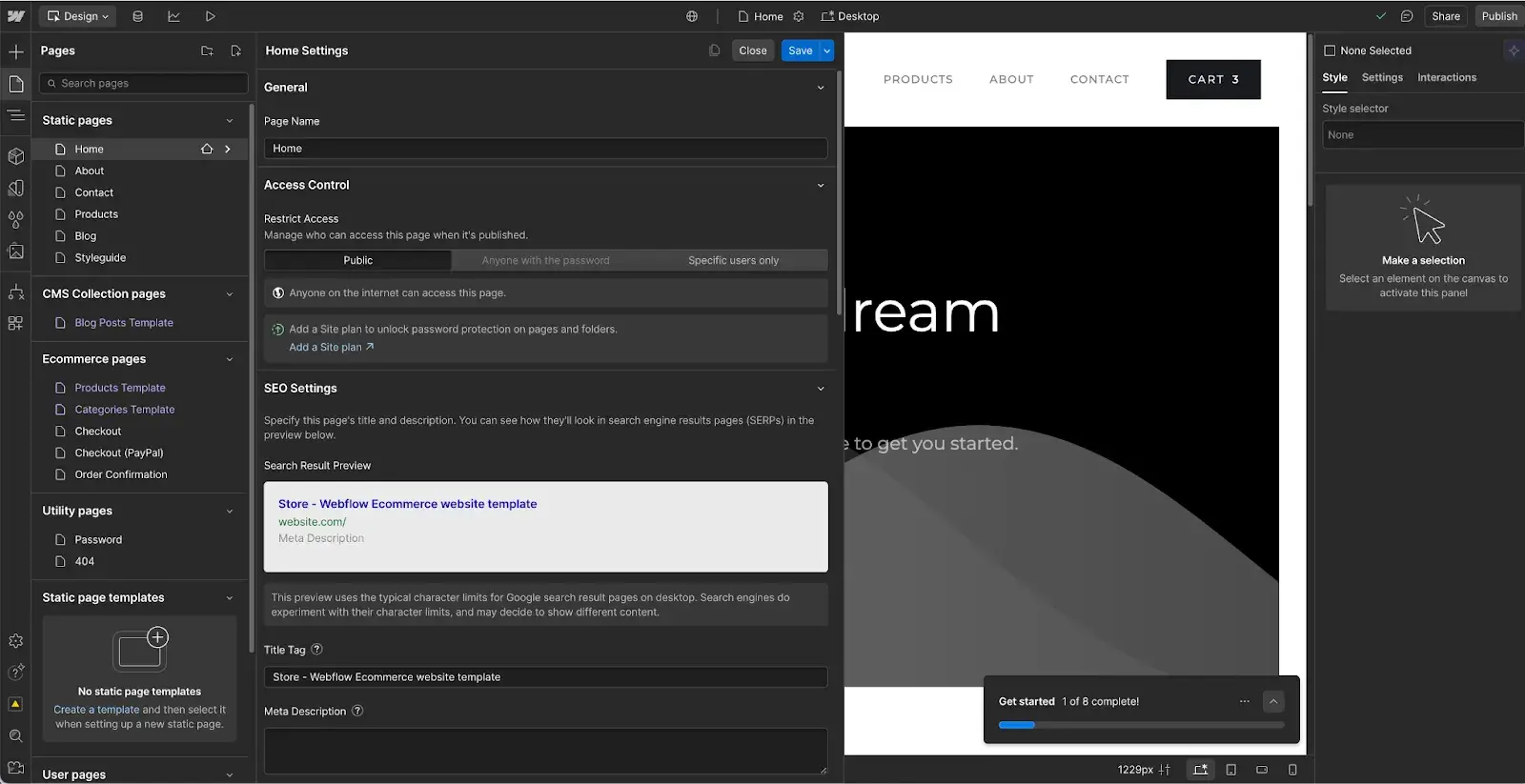Open the yellow warning Audit panel
1525x784 pixels.
click(x=15, y=704)
